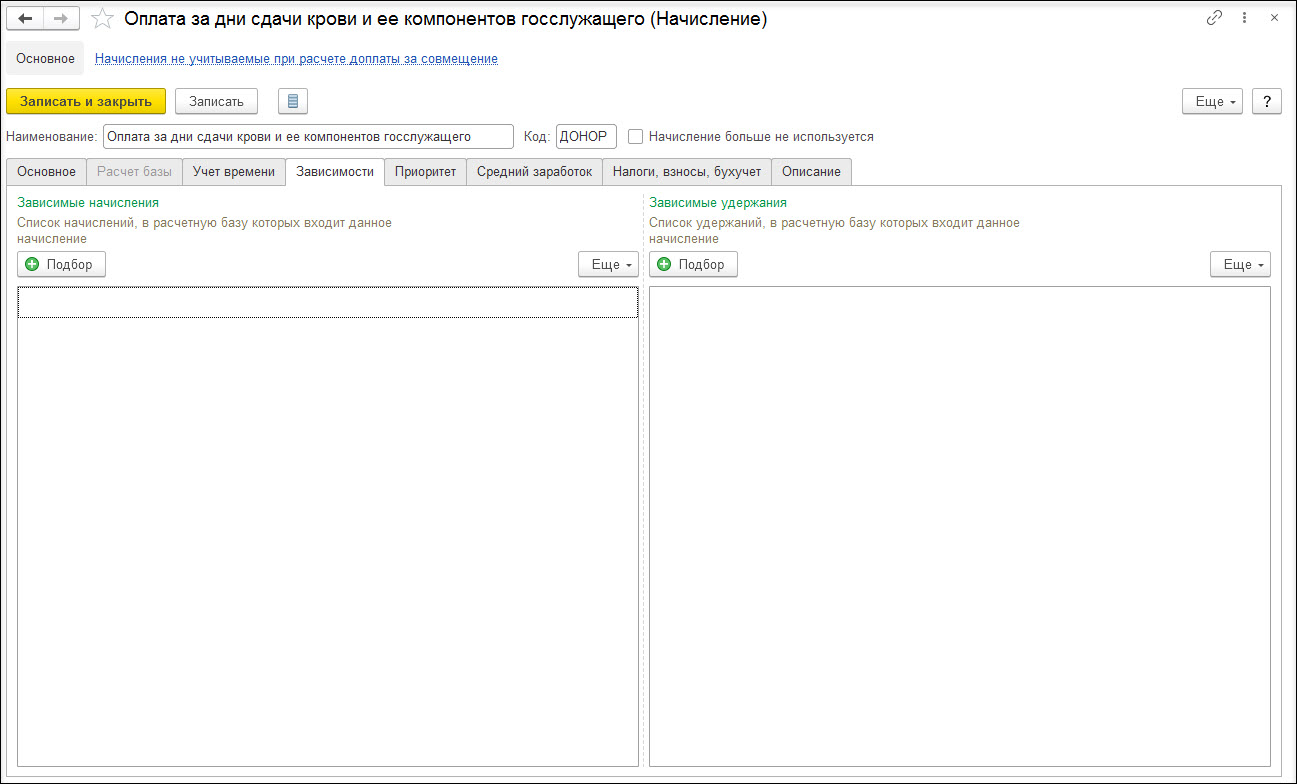
Task: Open the three-dot window menu
Action: tap(1244, 18)
